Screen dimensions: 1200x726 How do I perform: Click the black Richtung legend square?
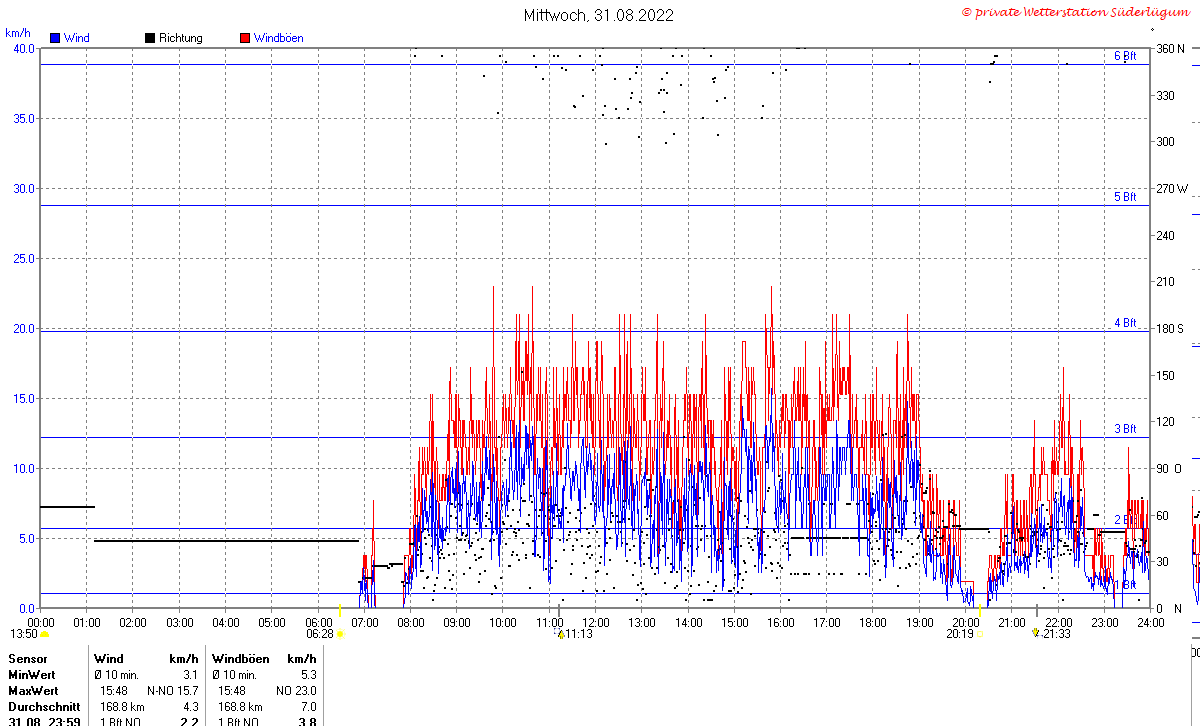click(x=150, y=38)
